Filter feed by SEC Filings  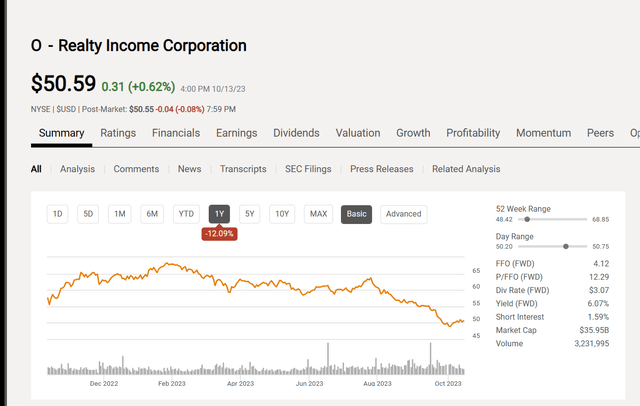tap(308, 169)
